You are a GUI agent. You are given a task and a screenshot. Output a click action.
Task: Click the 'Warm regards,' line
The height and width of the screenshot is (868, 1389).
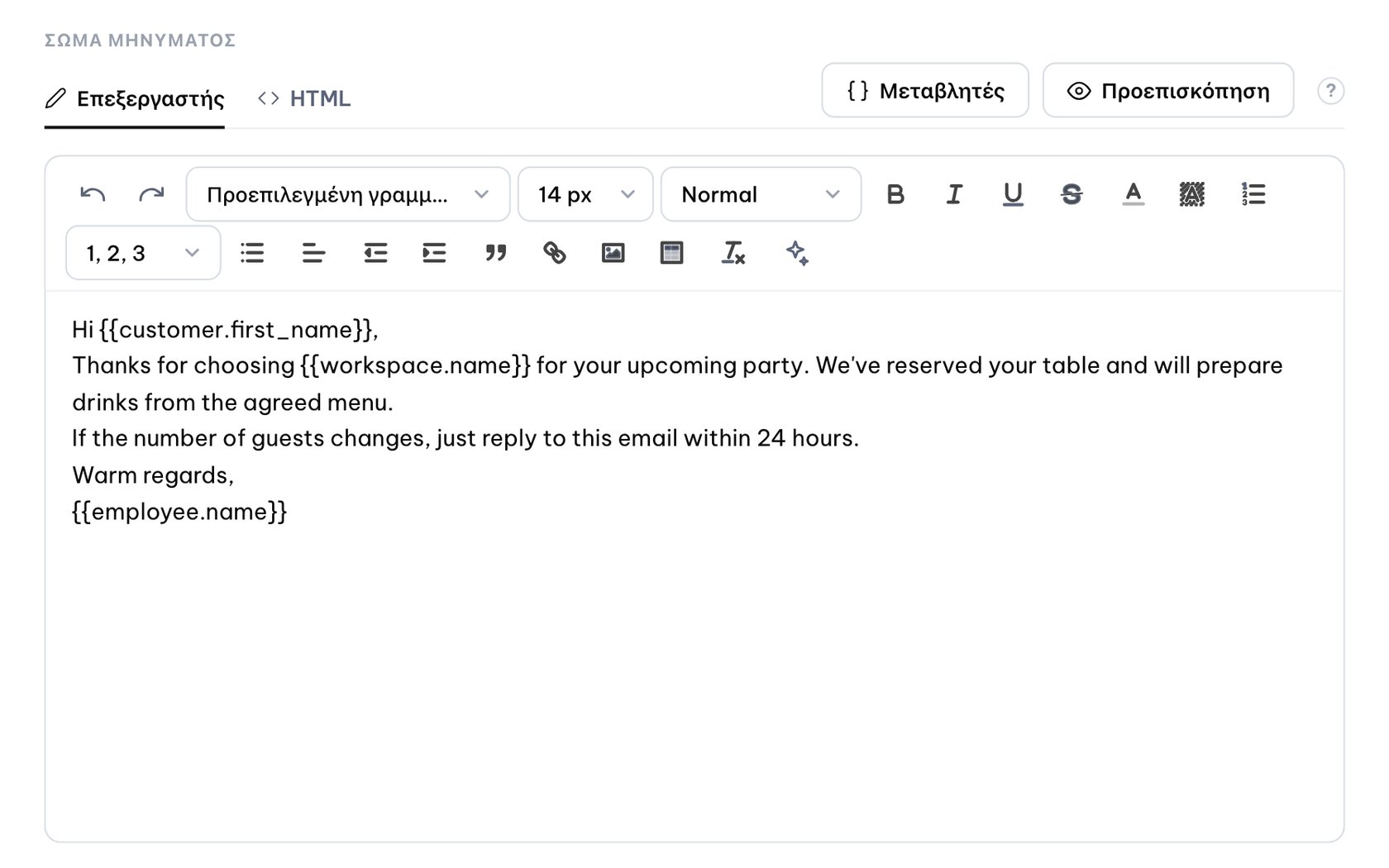click(x=153, y=475)
